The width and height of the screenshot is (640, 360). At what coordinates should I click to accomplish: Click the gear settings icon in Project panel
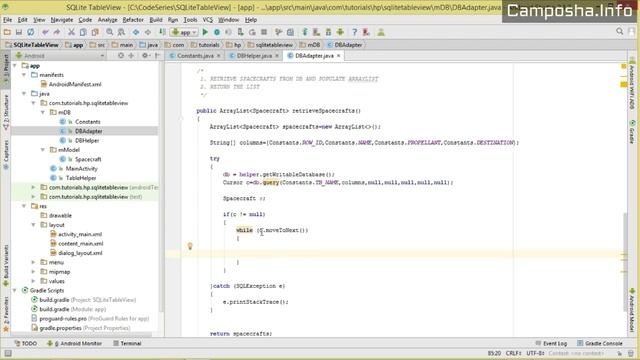pyautogui.click(x=145, y=56)
